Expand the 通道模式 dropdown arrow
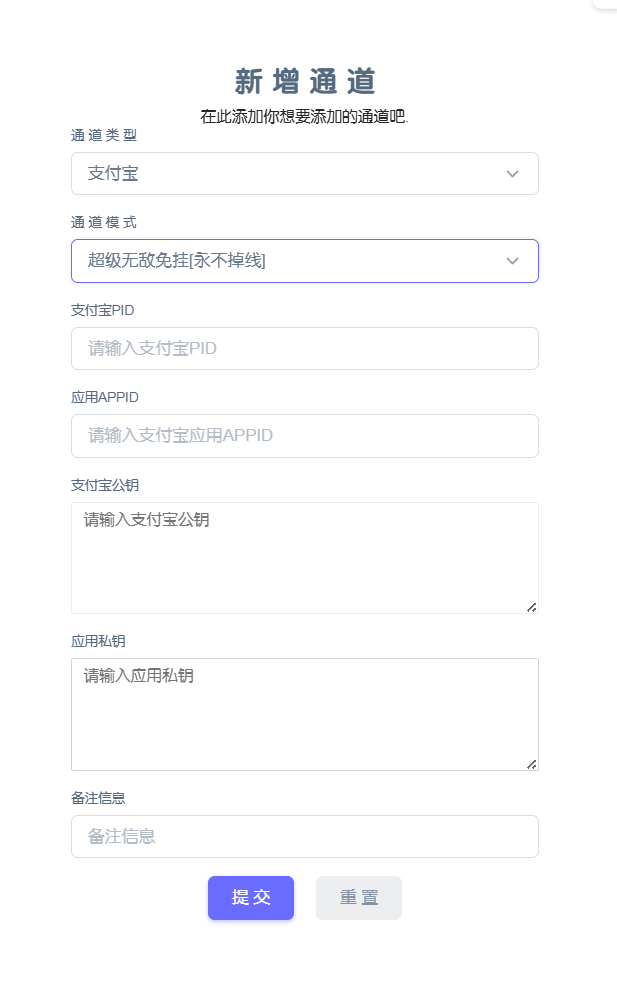 (512, 261)
